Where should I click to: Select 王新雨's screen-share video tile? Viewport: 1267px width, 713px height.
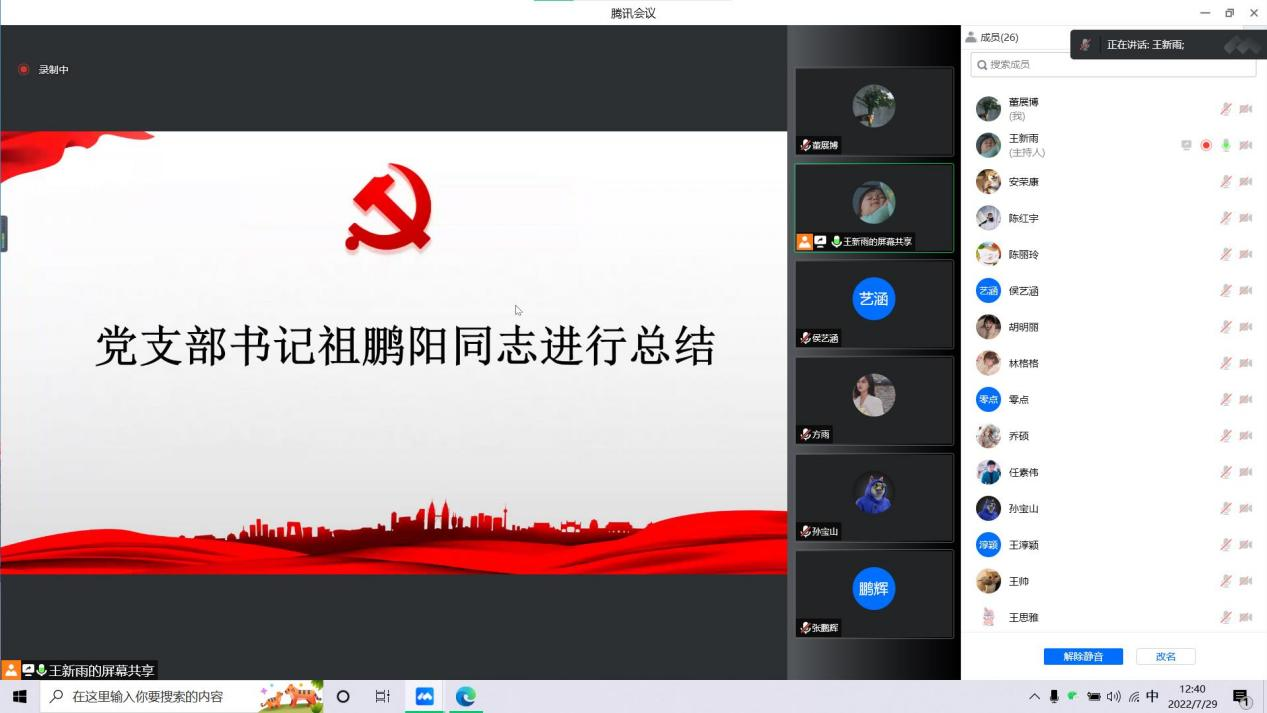click(x=874, y=208)
